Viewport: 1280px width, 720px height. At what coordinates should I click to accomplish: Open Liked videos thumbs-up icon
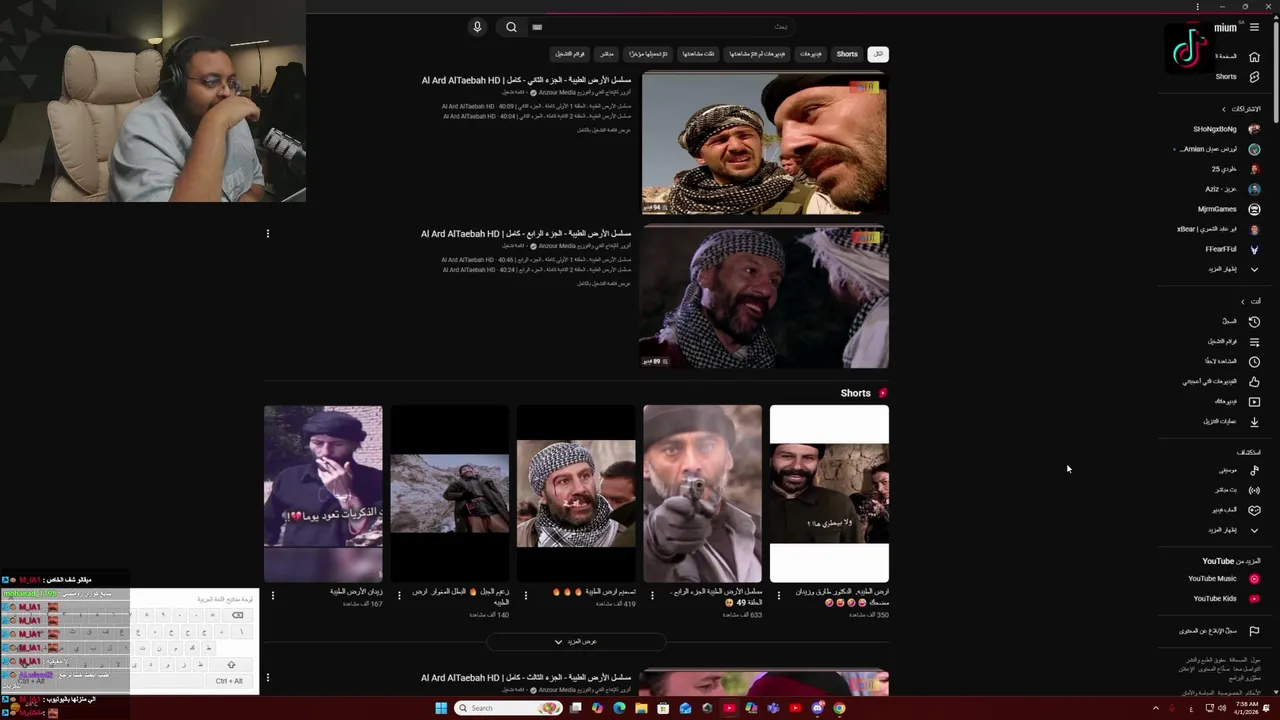1254,381
